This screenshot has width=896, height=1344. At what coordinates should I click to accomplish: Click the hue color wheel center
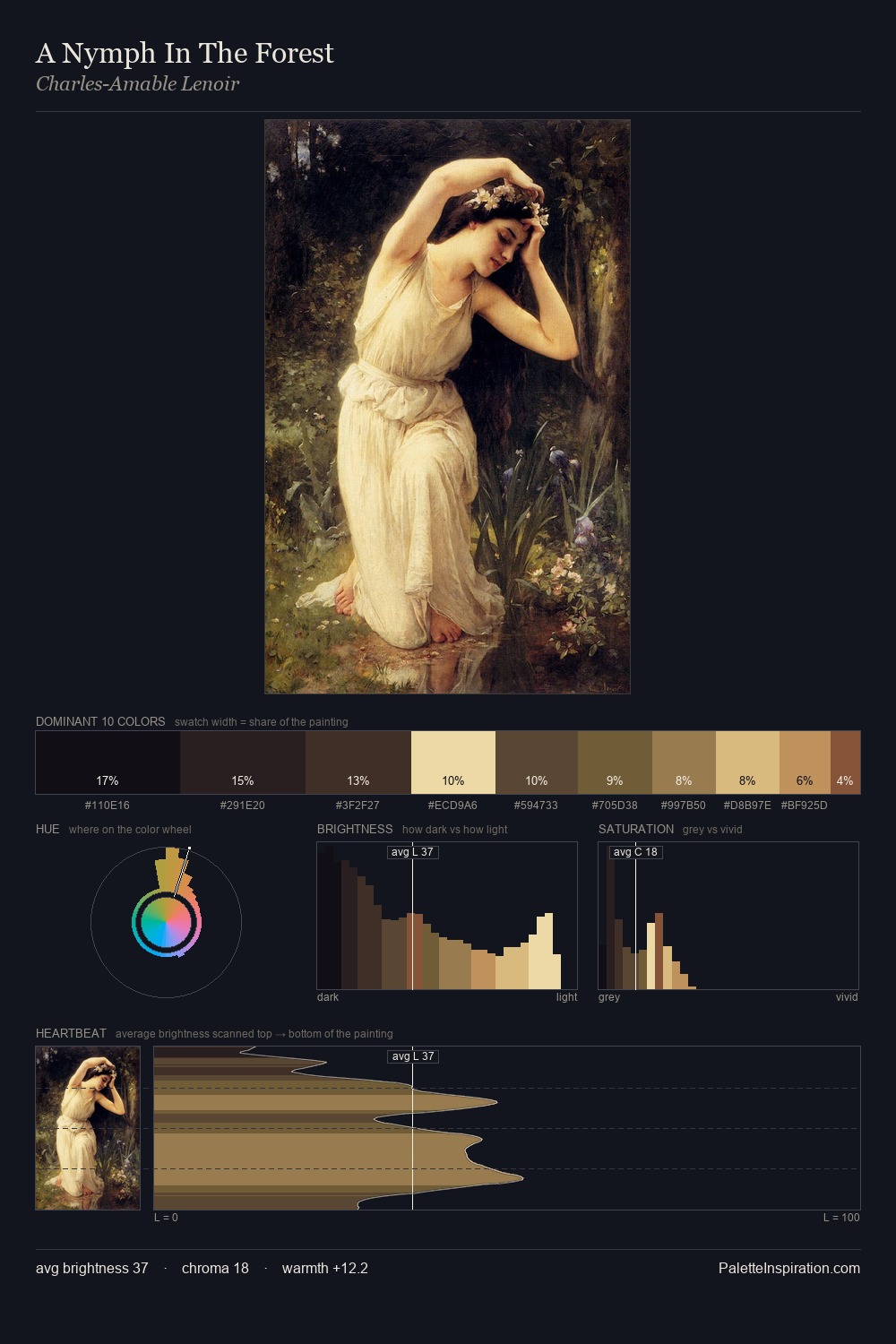[x=166, y=921]
